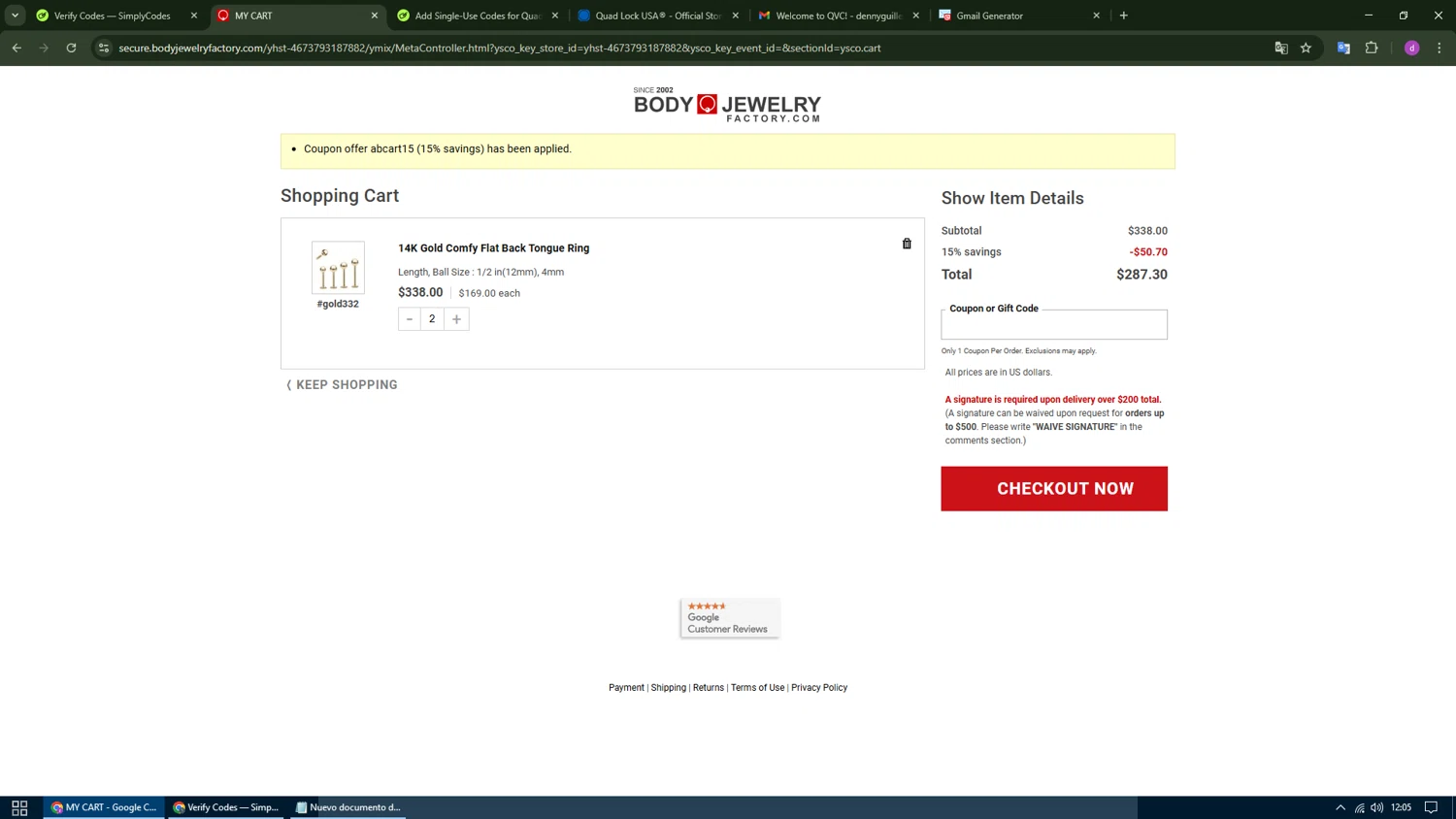Go back to the previous page
This screenshot has width=1456, height=819.
point(17,48)
